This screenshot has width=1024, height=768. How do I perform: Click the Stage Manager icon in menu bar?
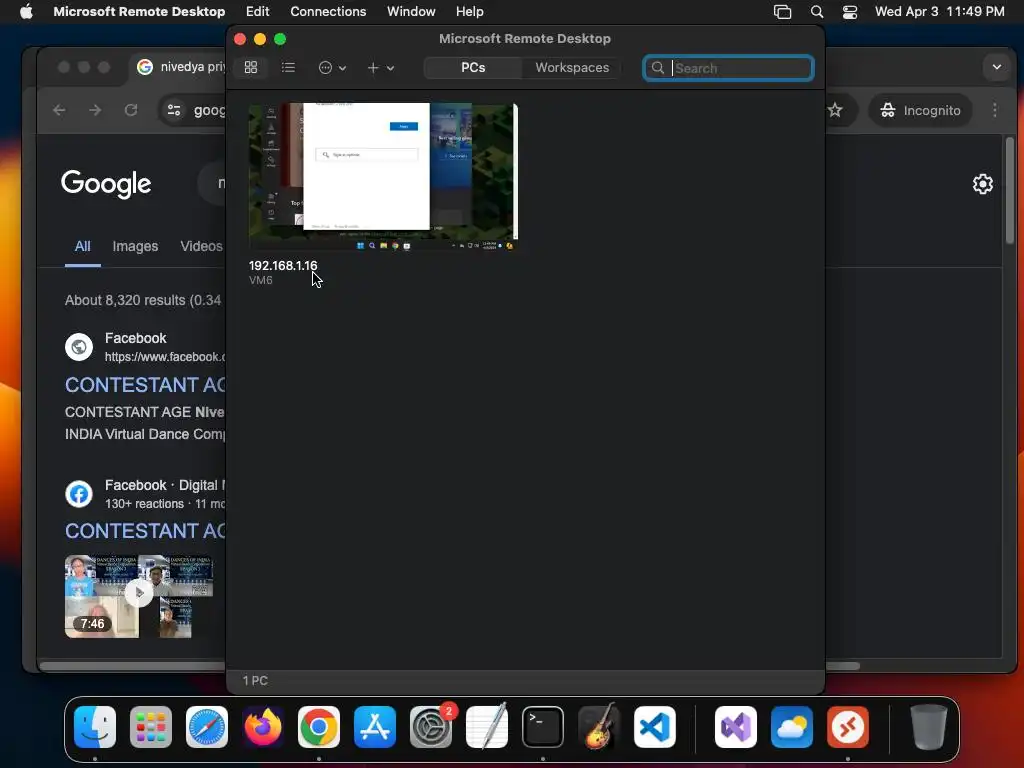pyautogui.click(x=782, y=11)
